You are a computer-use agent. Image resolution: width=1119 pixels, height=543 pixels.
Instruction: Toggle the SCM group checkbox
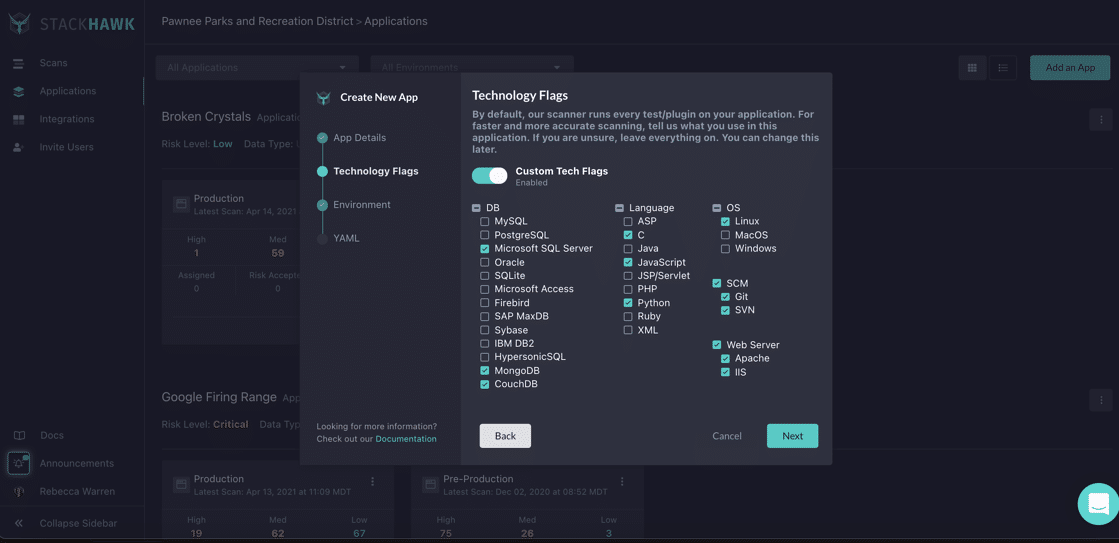point(717,284)
